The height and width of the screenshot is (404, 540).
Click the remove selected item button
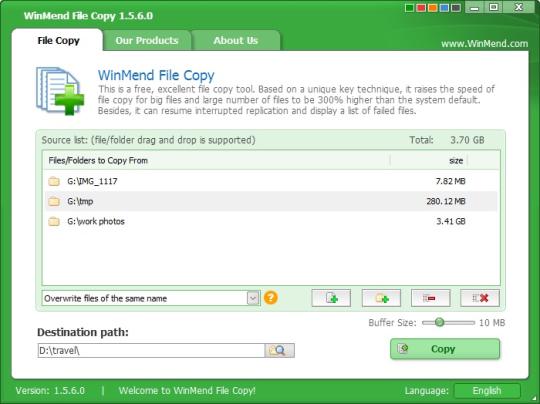430,298
